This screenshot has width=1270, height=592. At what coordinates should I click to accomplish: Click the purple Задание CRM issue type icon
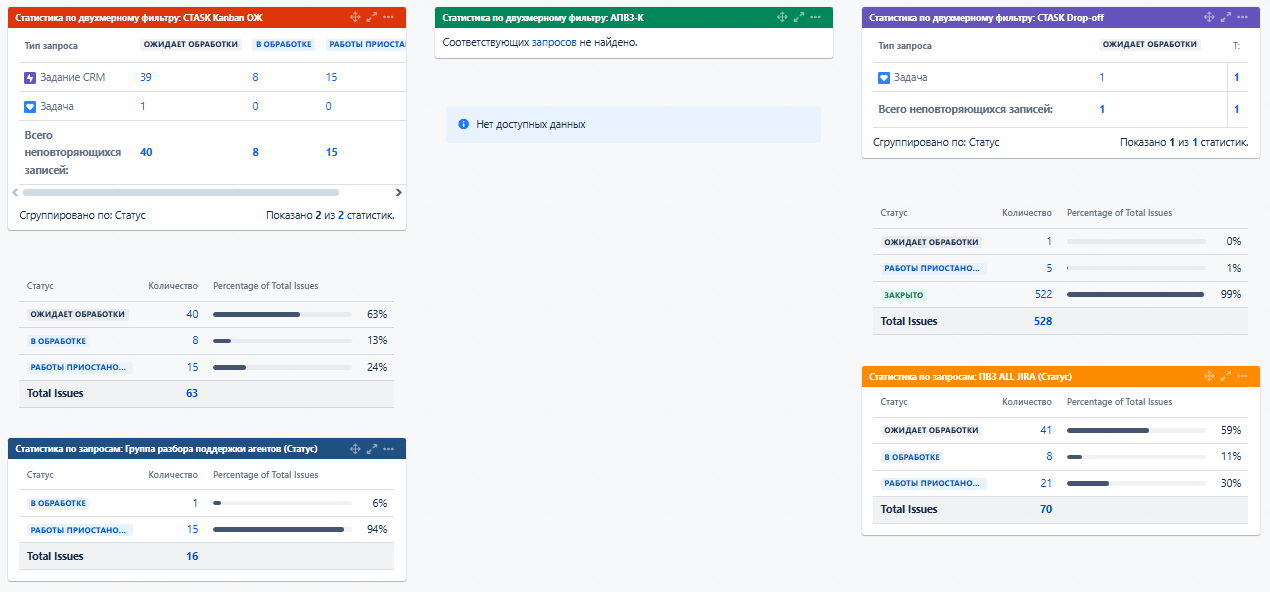point(30,78)
